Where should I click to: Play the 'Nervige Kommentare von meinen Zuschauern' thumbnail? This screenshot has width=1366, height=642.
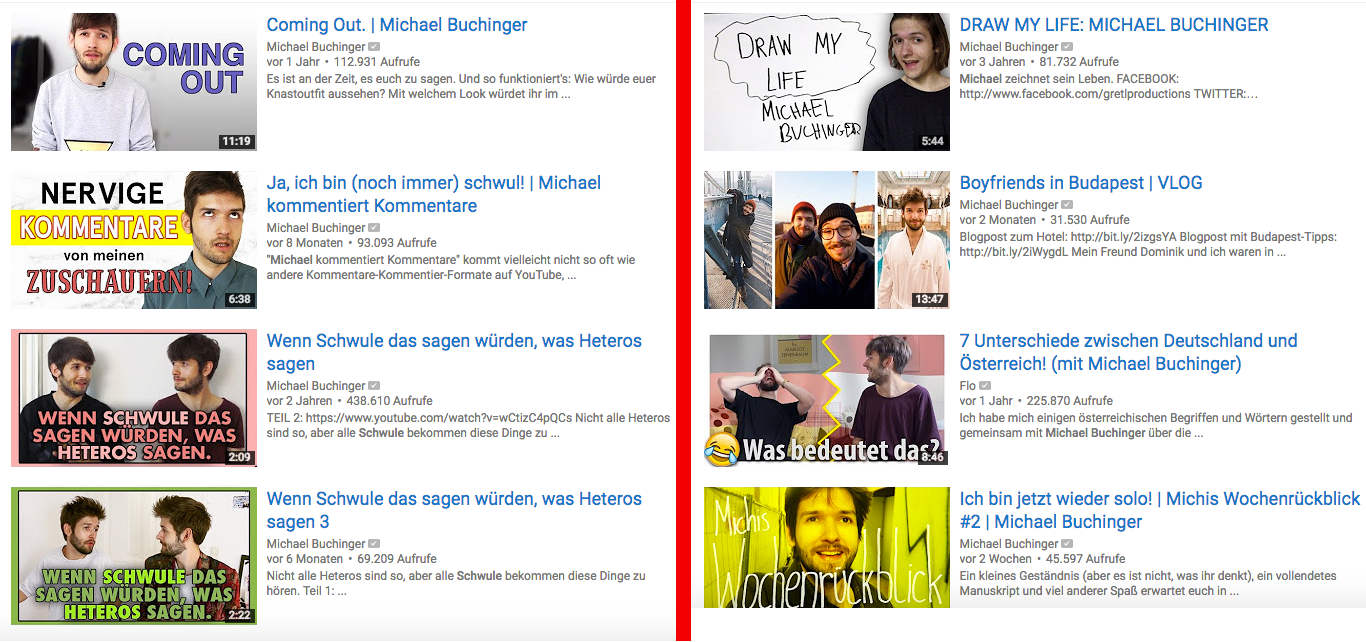tap(133, 240)
